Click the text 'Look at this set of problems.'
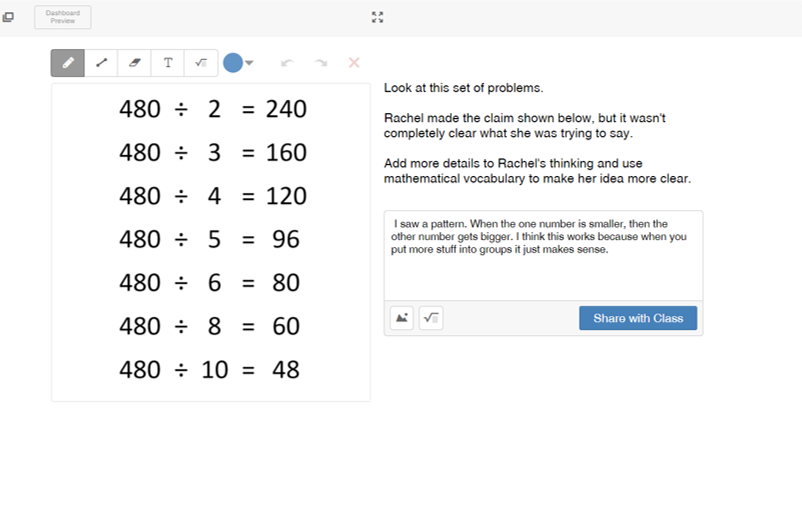Image resolution: width=802 pixels, height=532 pixels. tap(463, 88)
